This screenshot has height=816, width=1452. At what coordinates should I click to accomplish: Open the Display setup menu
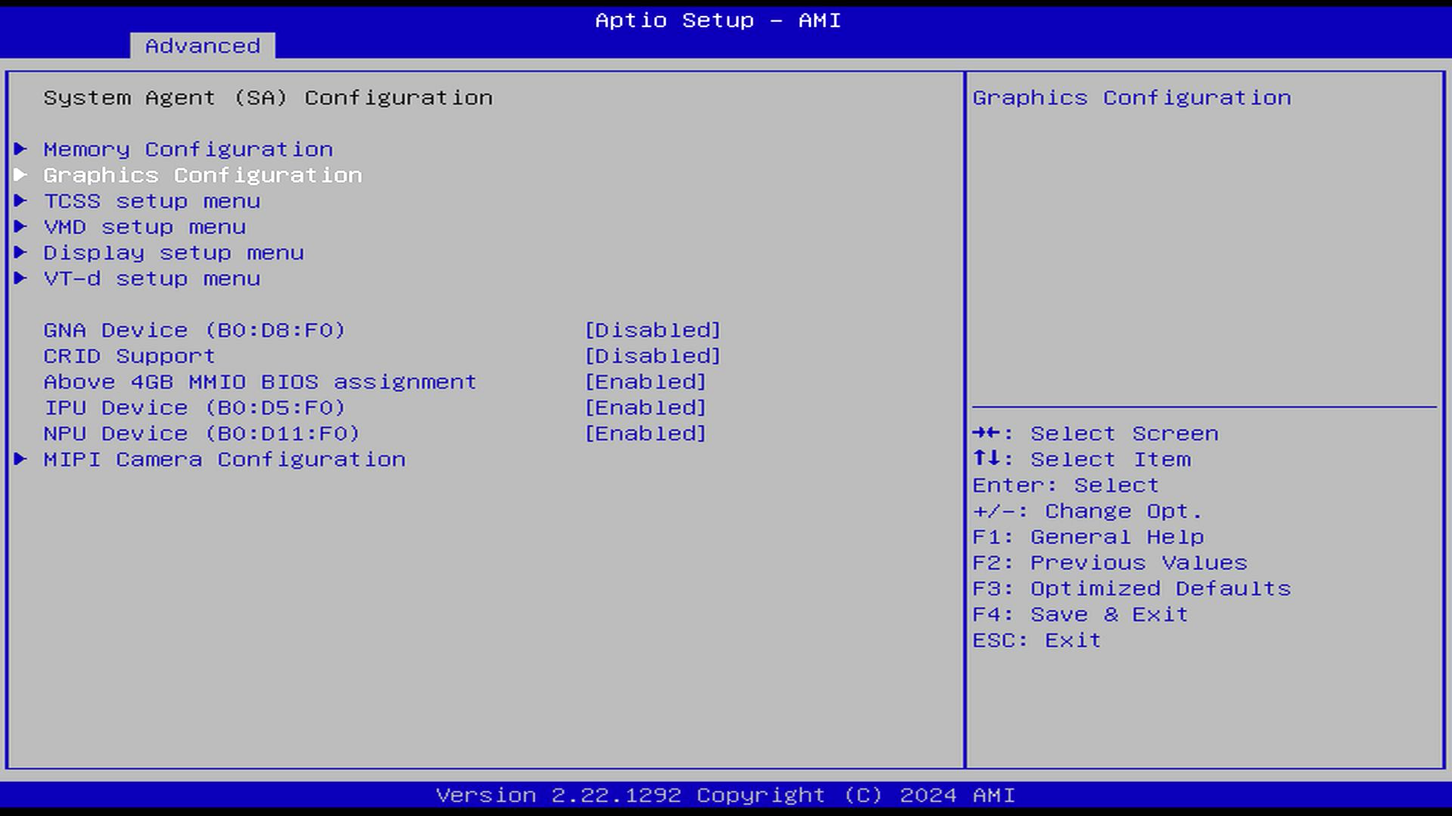coord(175,252)
